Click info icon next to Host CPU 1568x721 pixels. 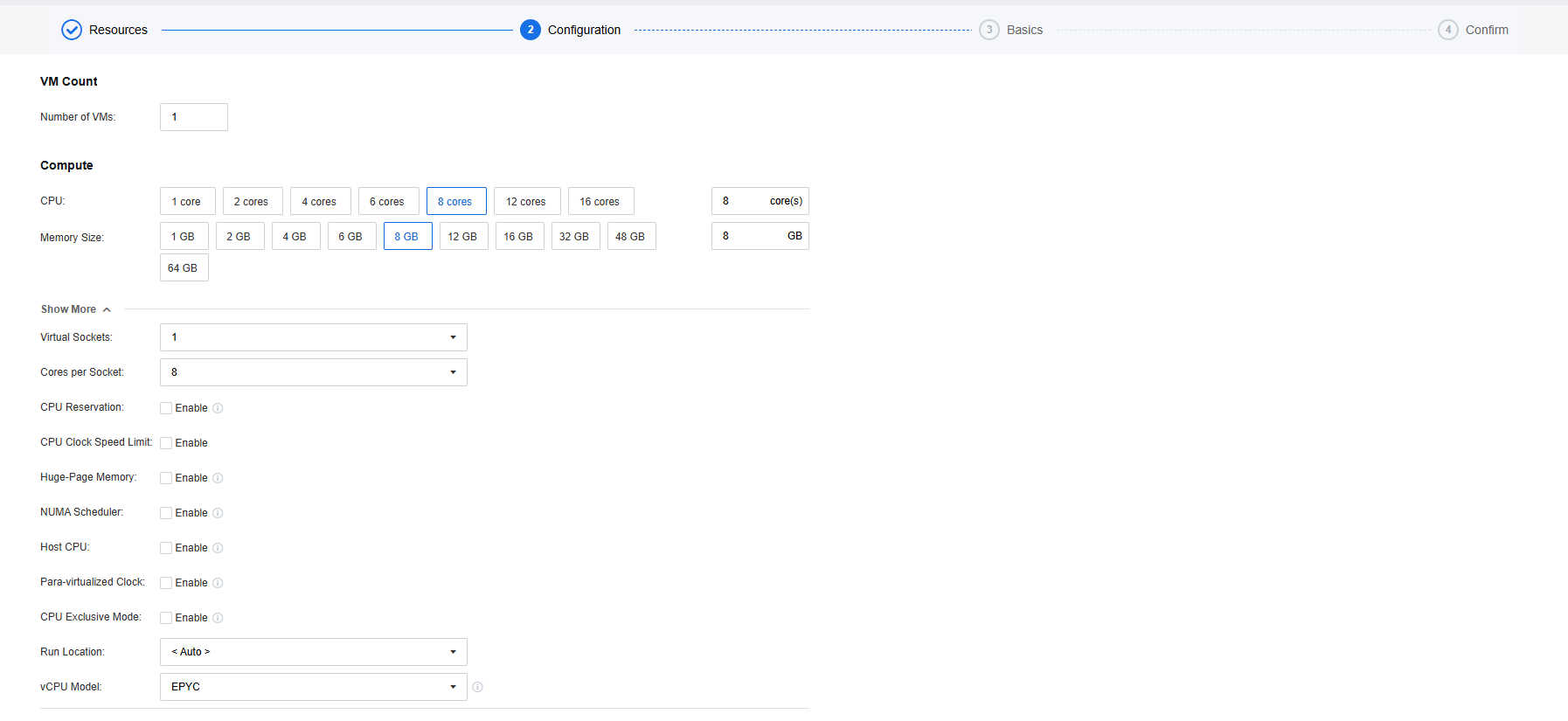tap(218, 548)
